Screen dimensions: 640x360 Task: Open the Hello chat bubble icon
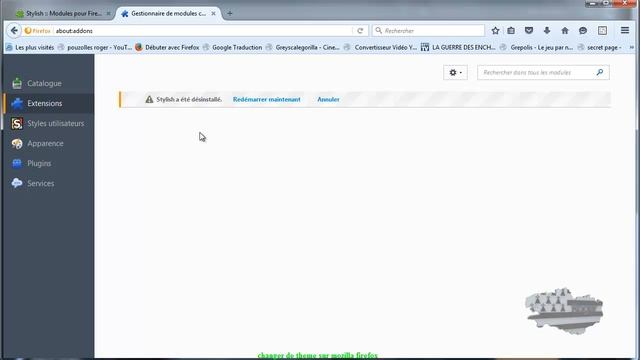click(x=583, y=31)
